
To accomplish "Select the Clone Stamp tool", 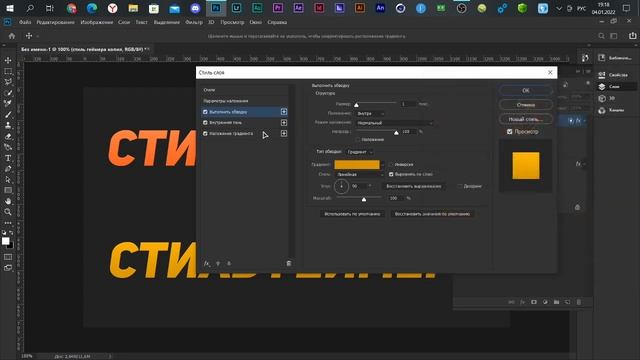I will click(x=8, y=125).
